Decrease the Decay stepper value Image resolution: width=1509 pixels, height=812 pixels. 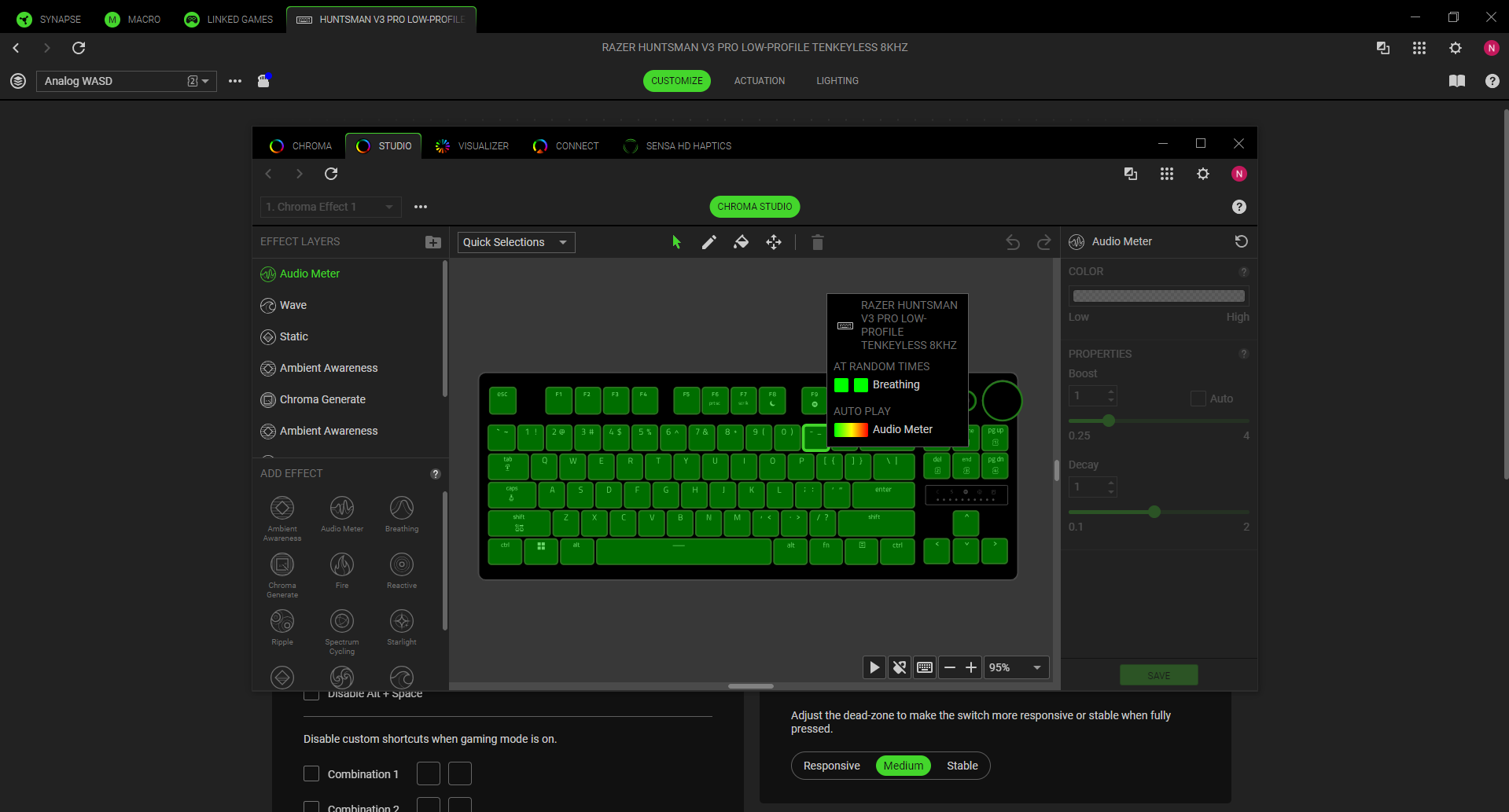coord(1111,492)
